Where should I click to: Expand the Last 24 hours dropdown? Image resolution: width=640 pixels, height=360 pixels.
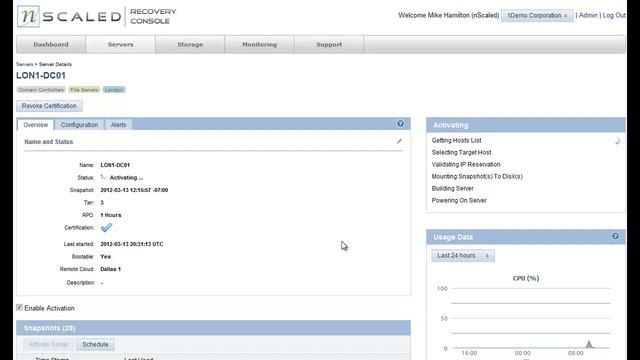463,256
